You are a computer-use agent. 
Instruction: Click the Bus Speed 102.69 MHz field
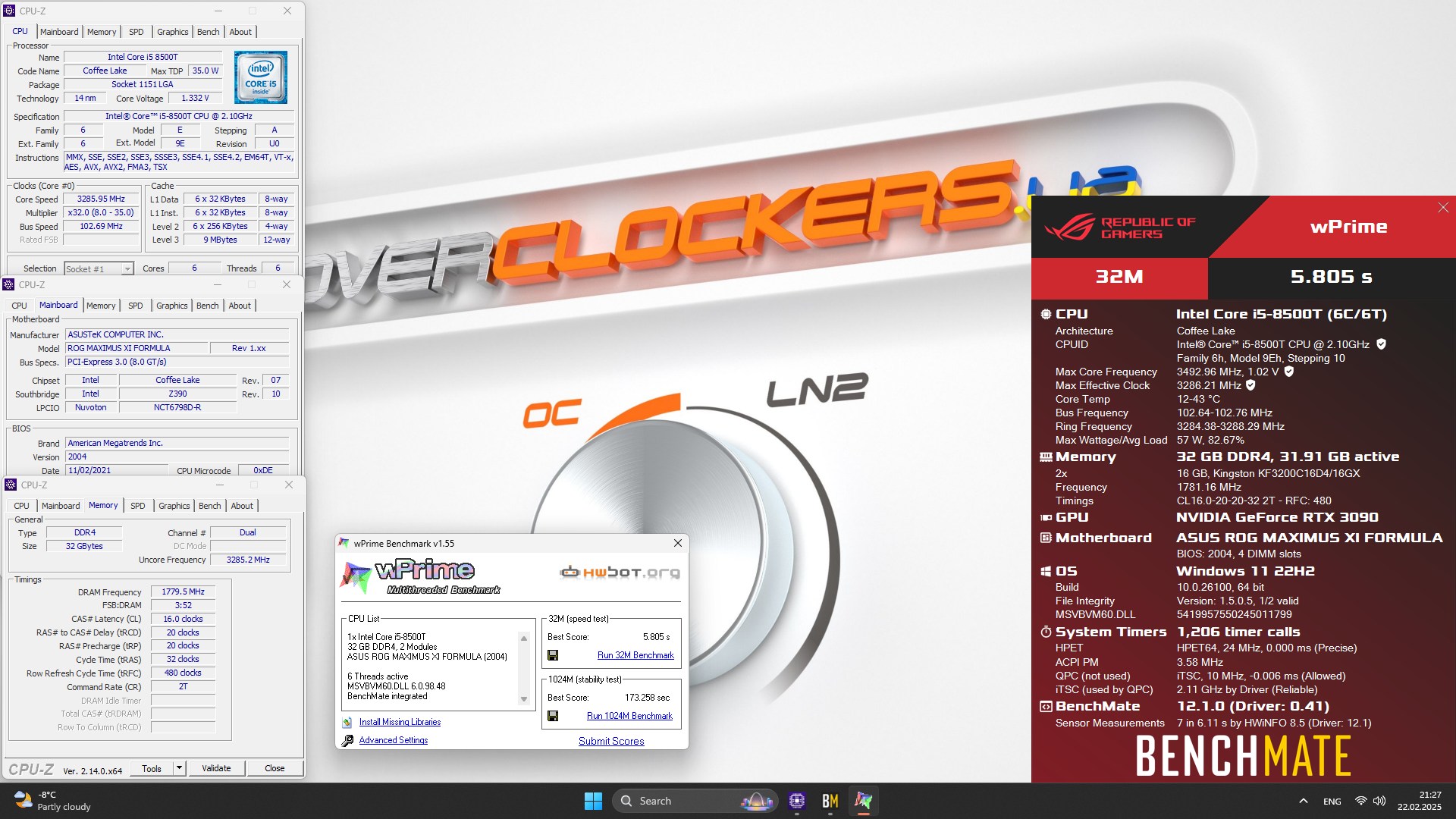(x=101, y=226)
